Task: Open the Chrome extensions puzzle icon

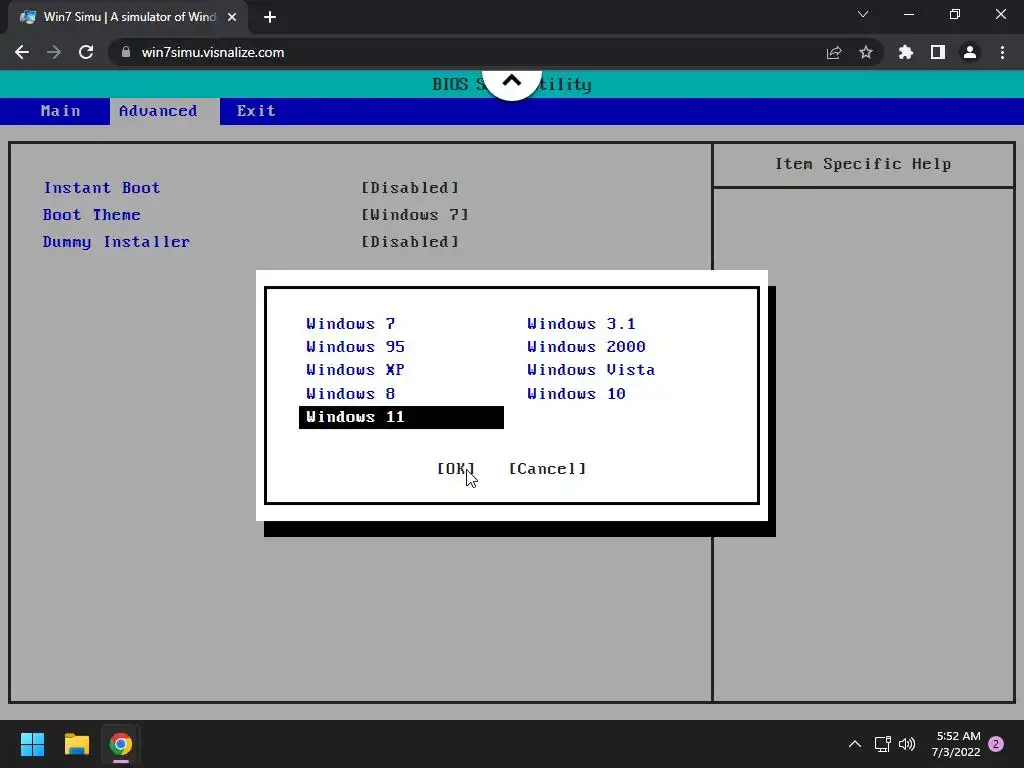Action: 906,52
